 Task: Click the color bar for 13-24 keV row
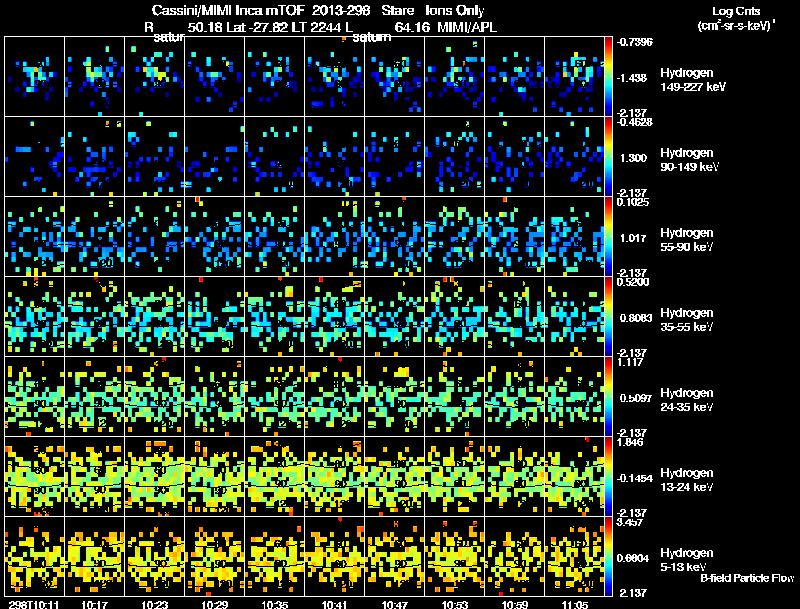pyautogui.click(x=608, y=476)
